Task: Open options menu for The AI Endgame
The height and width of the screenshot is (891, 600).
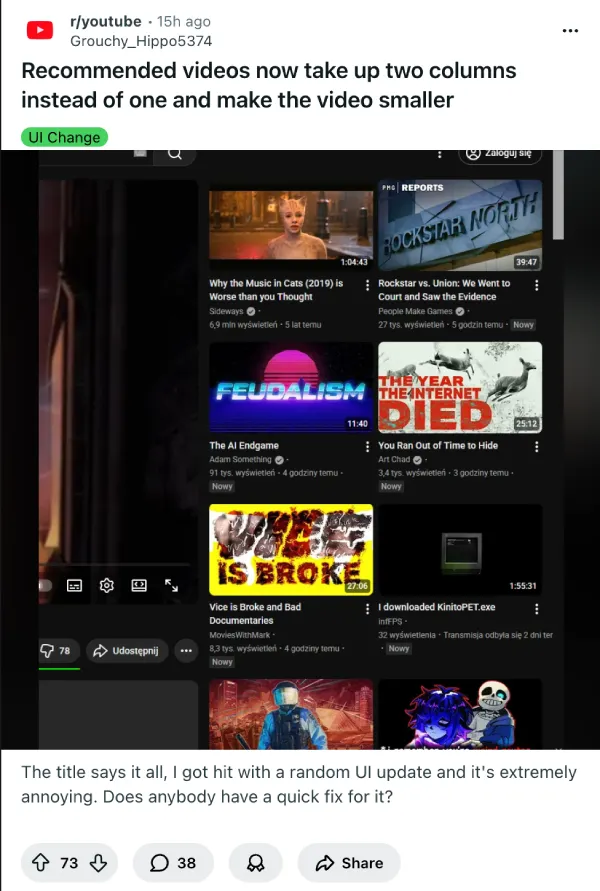Action: (x=368, y=447)
